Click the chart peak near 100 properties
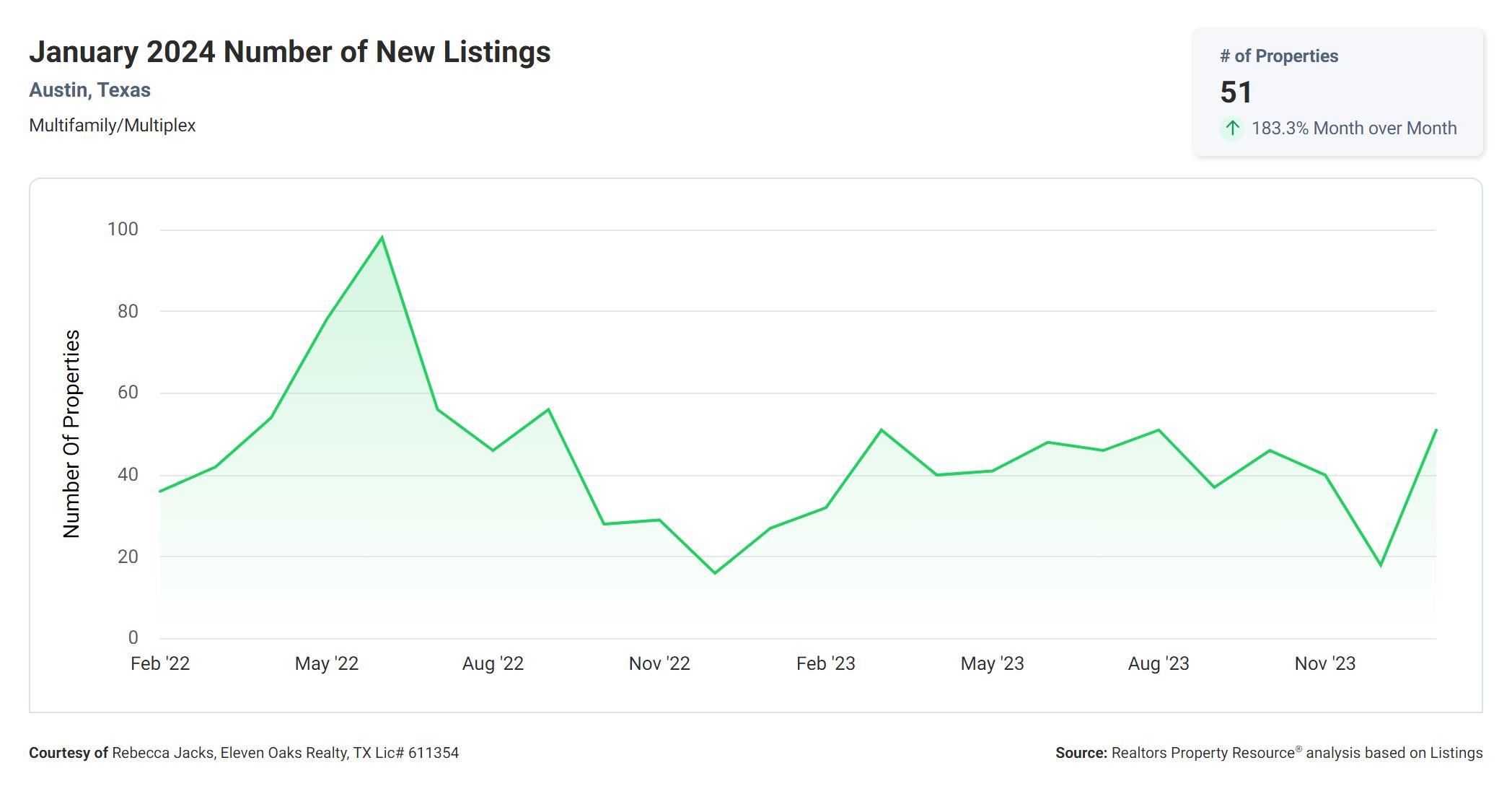 coord(382,237)
